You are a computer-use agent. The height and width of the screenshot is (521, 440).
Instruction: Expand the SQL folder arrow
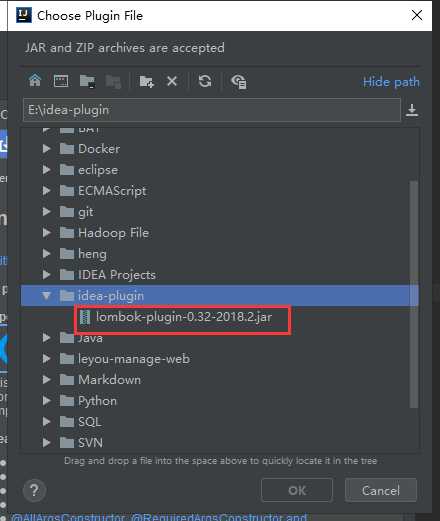tap(47, 422)
